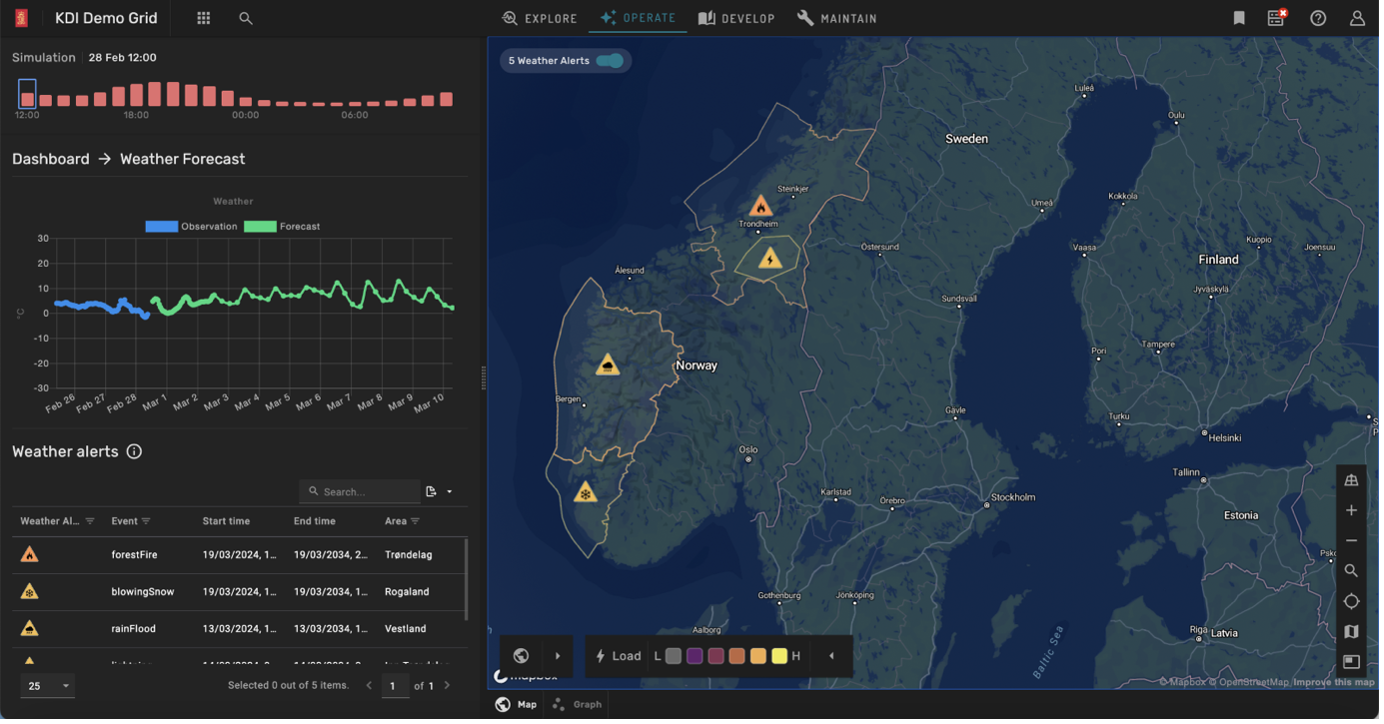Go to next table page
This screenshot has width=1384, height=724.
click(x=448, y=687)
